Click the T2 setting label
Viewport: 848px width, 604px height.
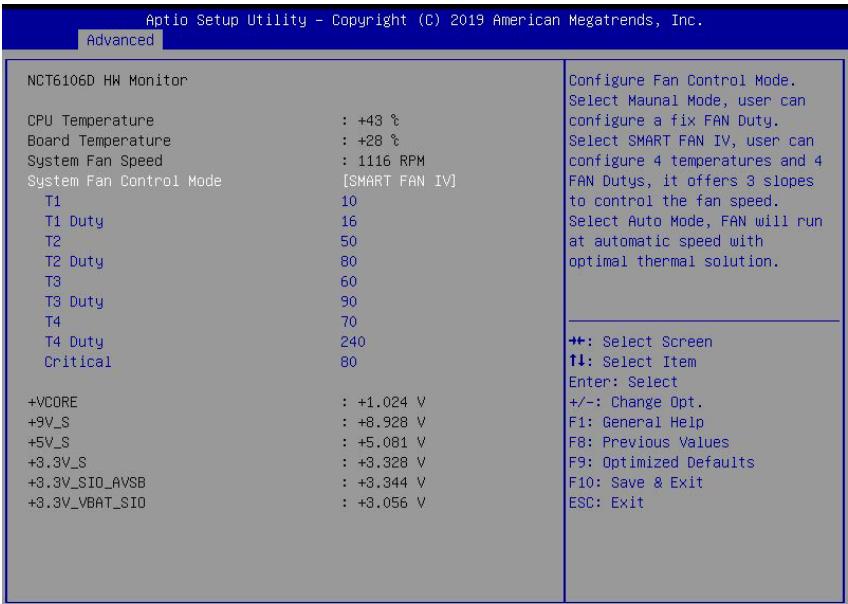[x=53, y=241]
